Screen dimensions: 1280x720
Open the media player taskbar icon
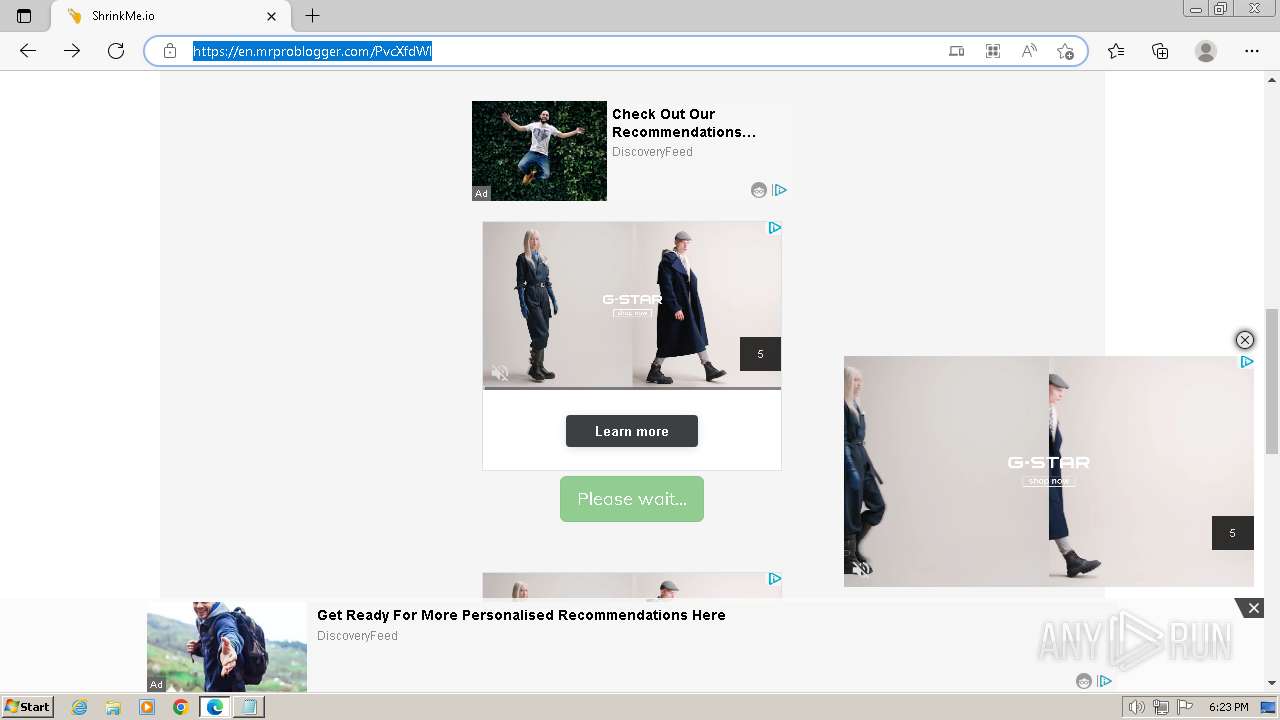(x=147, y=707)
